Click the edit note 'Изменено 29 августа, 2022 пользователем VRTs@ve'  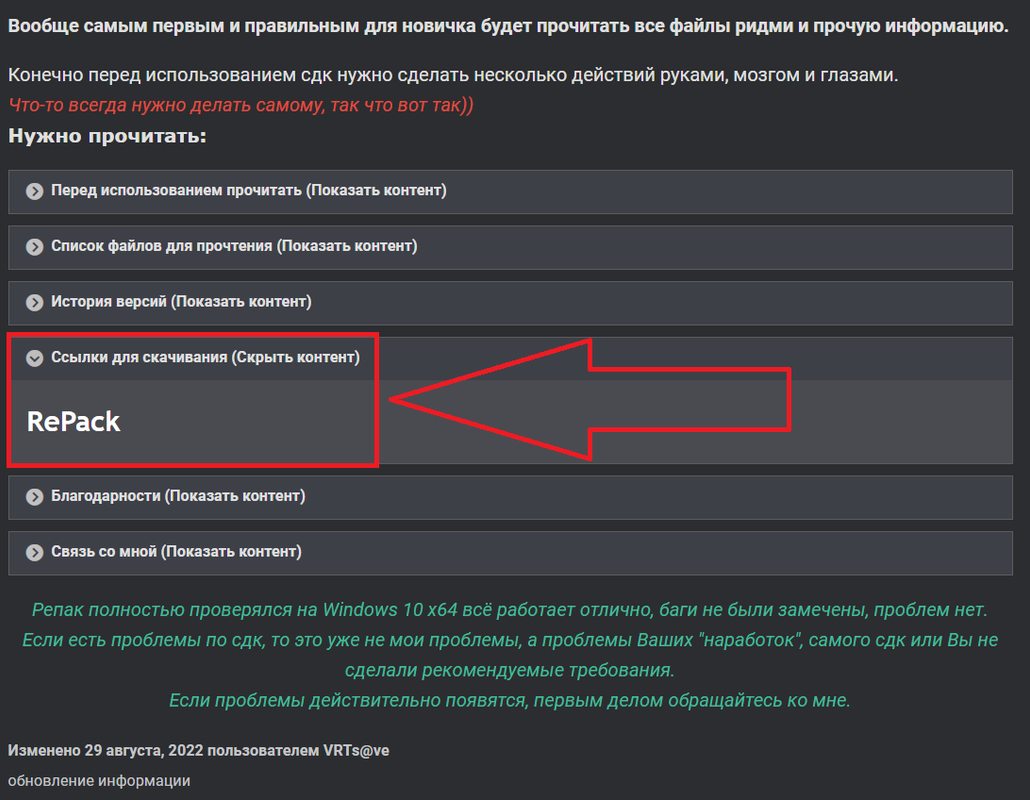coord(198,750)
